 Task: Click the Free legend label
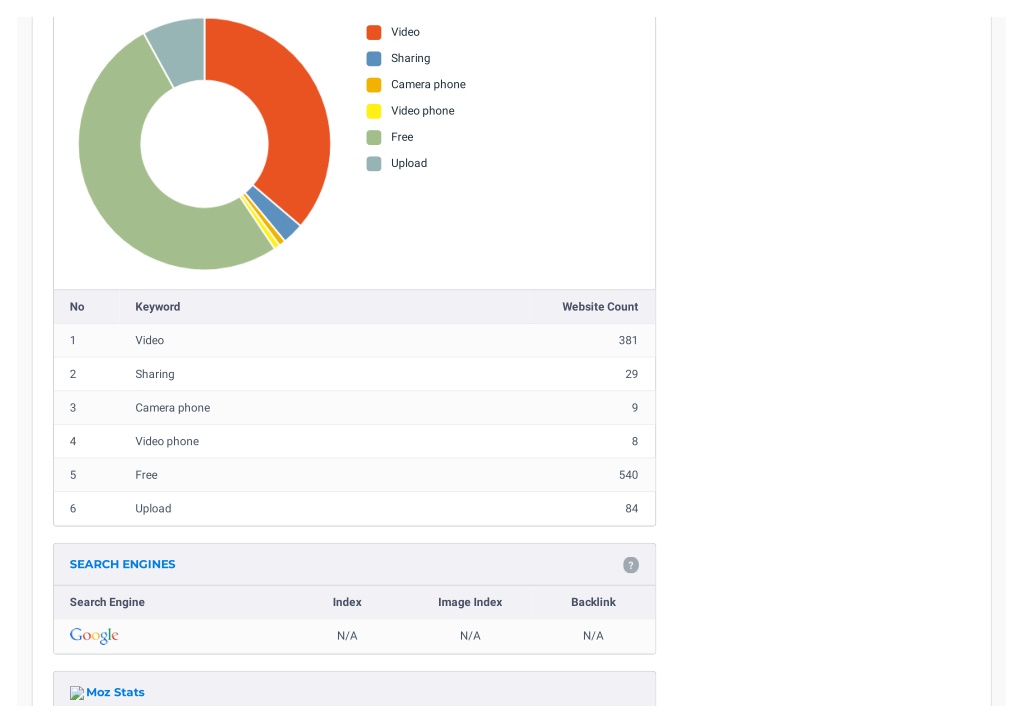click(x=402, y=137)
